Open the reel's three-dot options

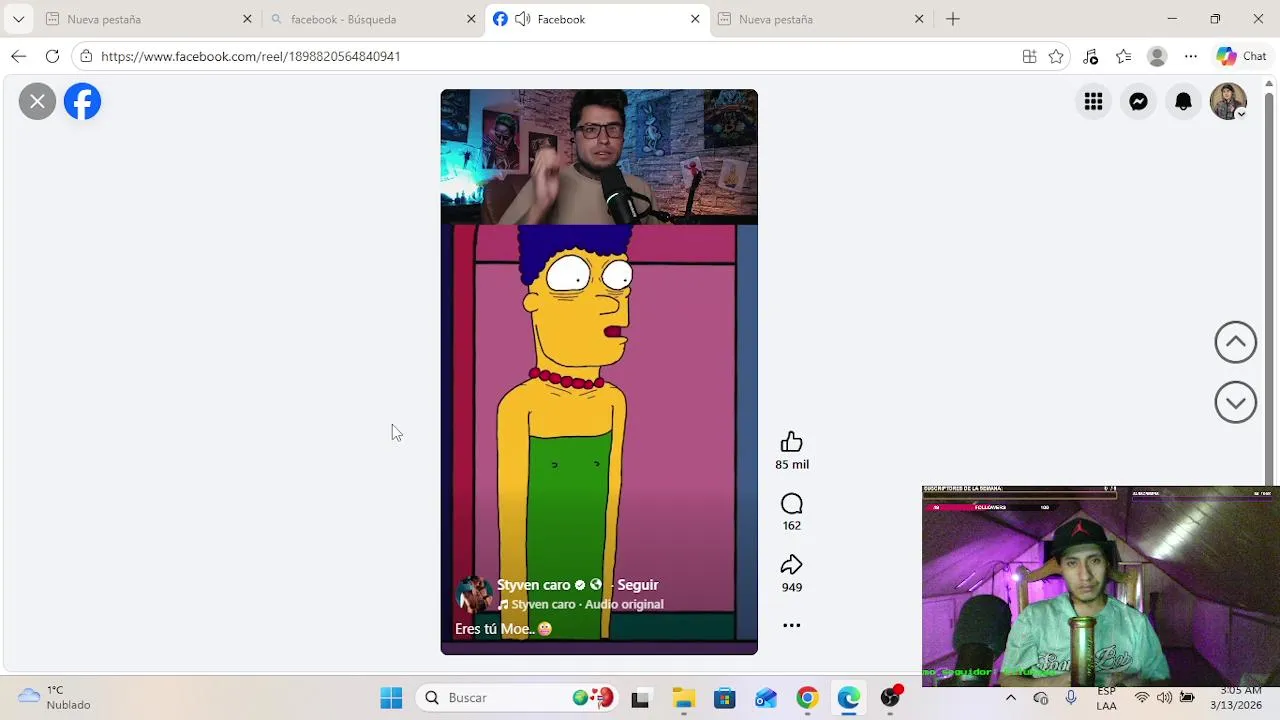(x=791, y=625)
